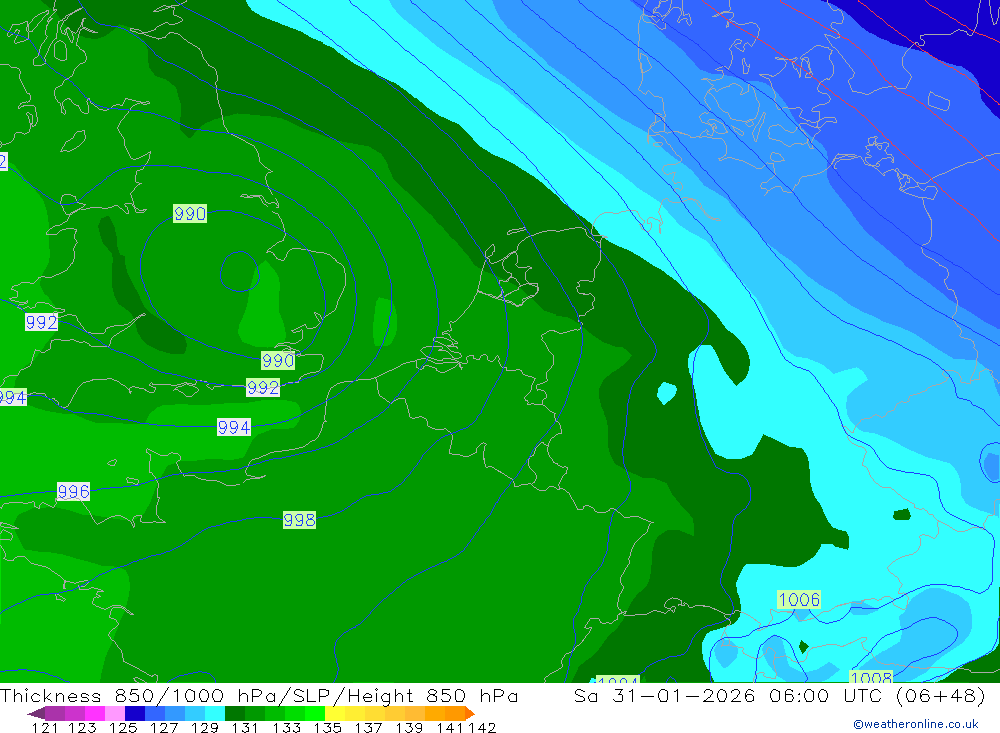This screenshot has height=733, width=1000.
Task: Click the lower 990 isobar label
Action: click(x=278, y=360)
